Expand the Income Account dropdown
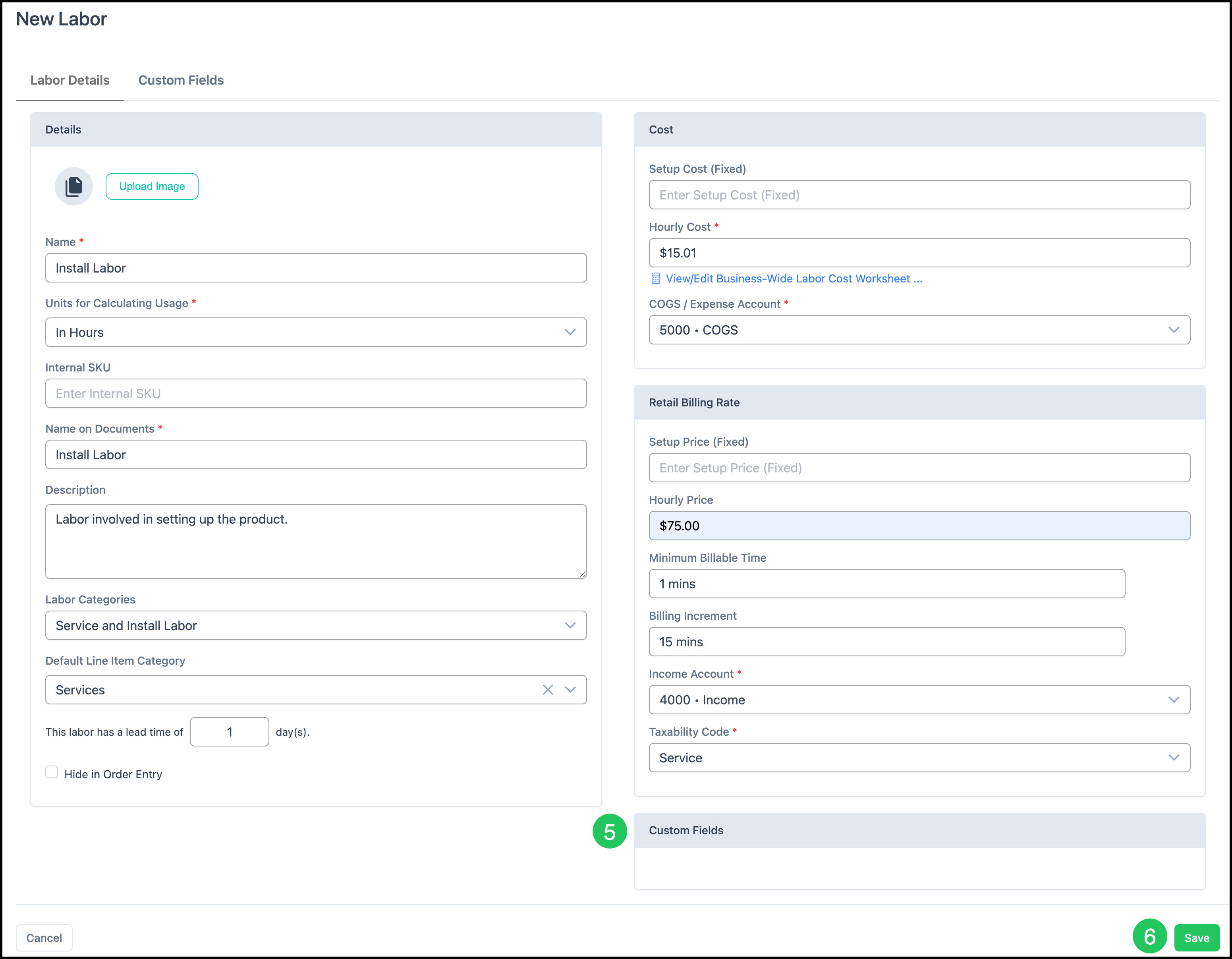The height and width of the screenshot is (959, 1232). coord(919,700)
